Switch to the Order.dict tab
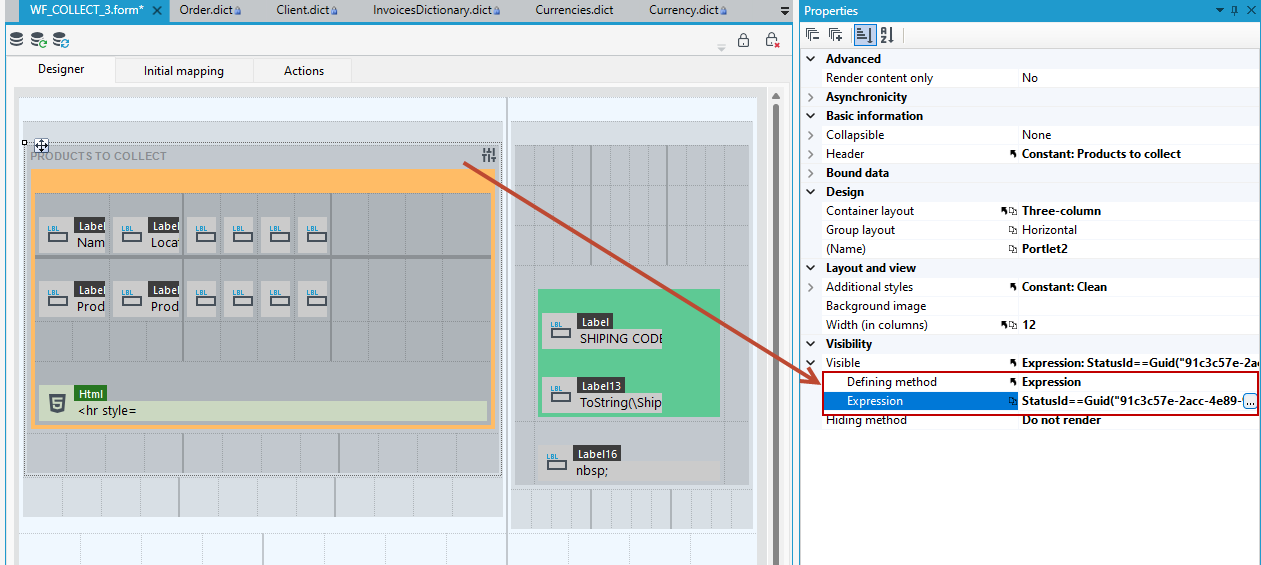Image resolution: width=1261 pixels, height=565 pixels. (x=211, y=10)
